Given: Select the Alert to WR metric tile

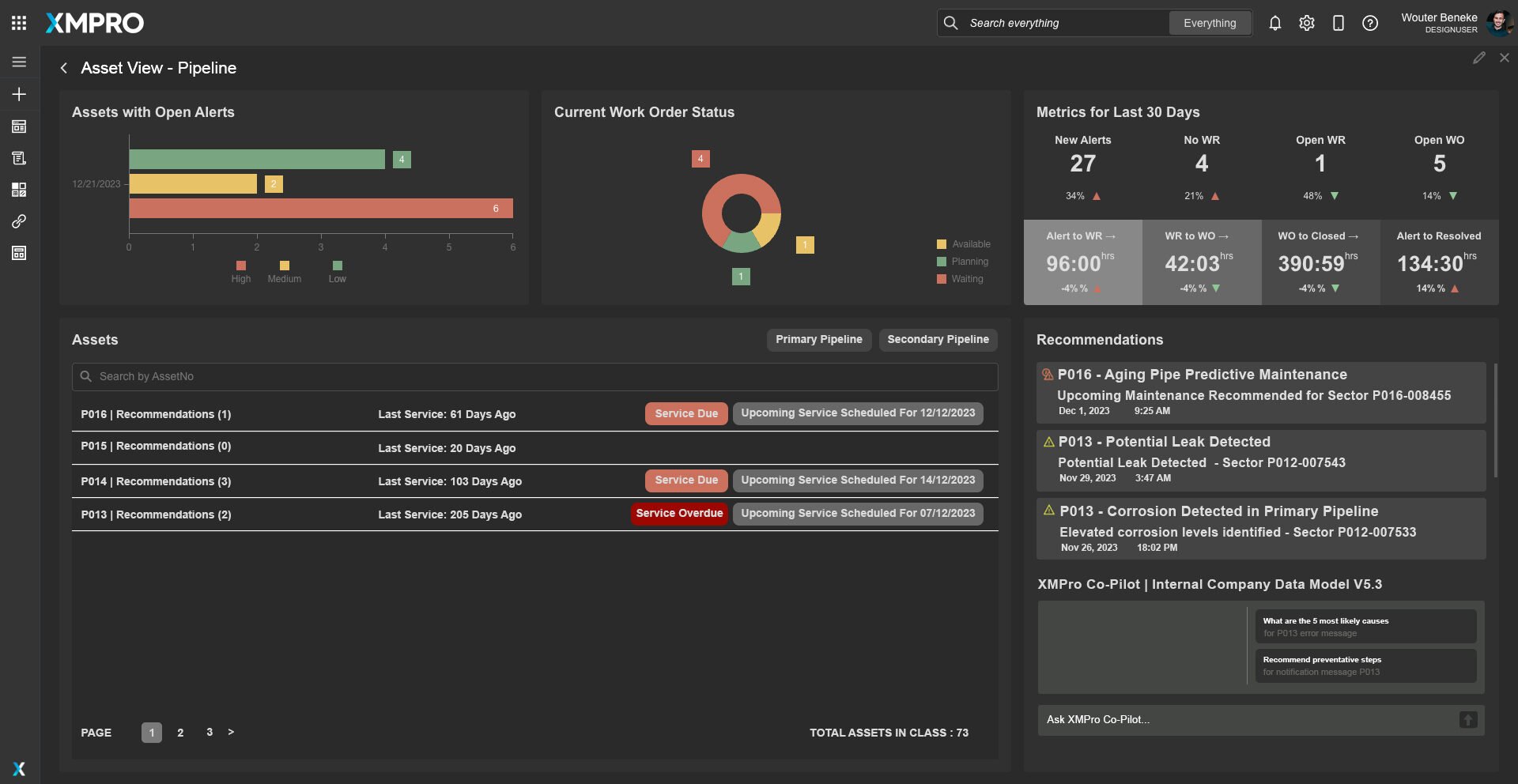Looking at the screenshot, I should point(1082,262).
